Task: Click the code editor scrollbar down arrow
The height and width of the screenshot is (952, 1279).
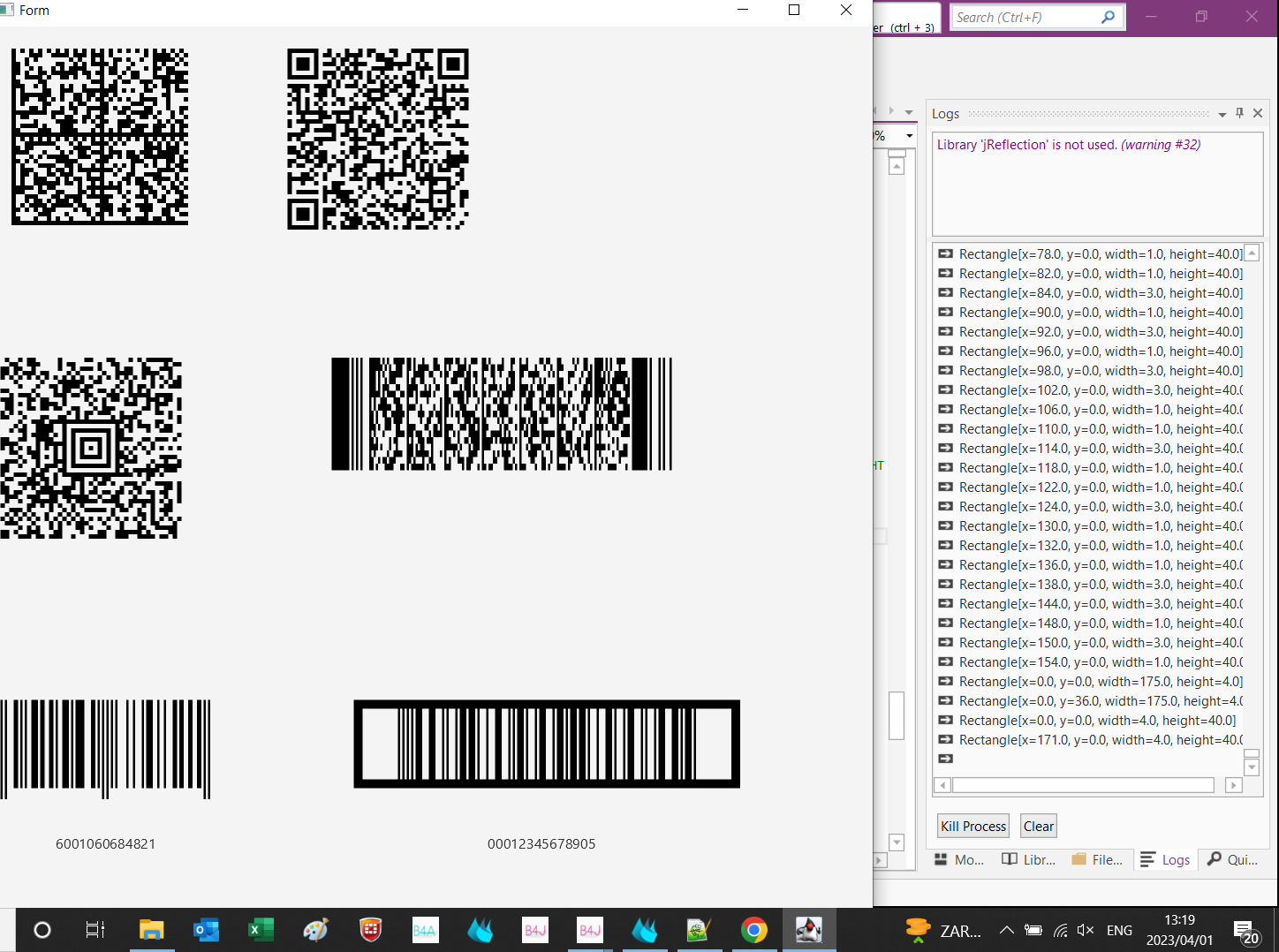Action: [897, 842]
